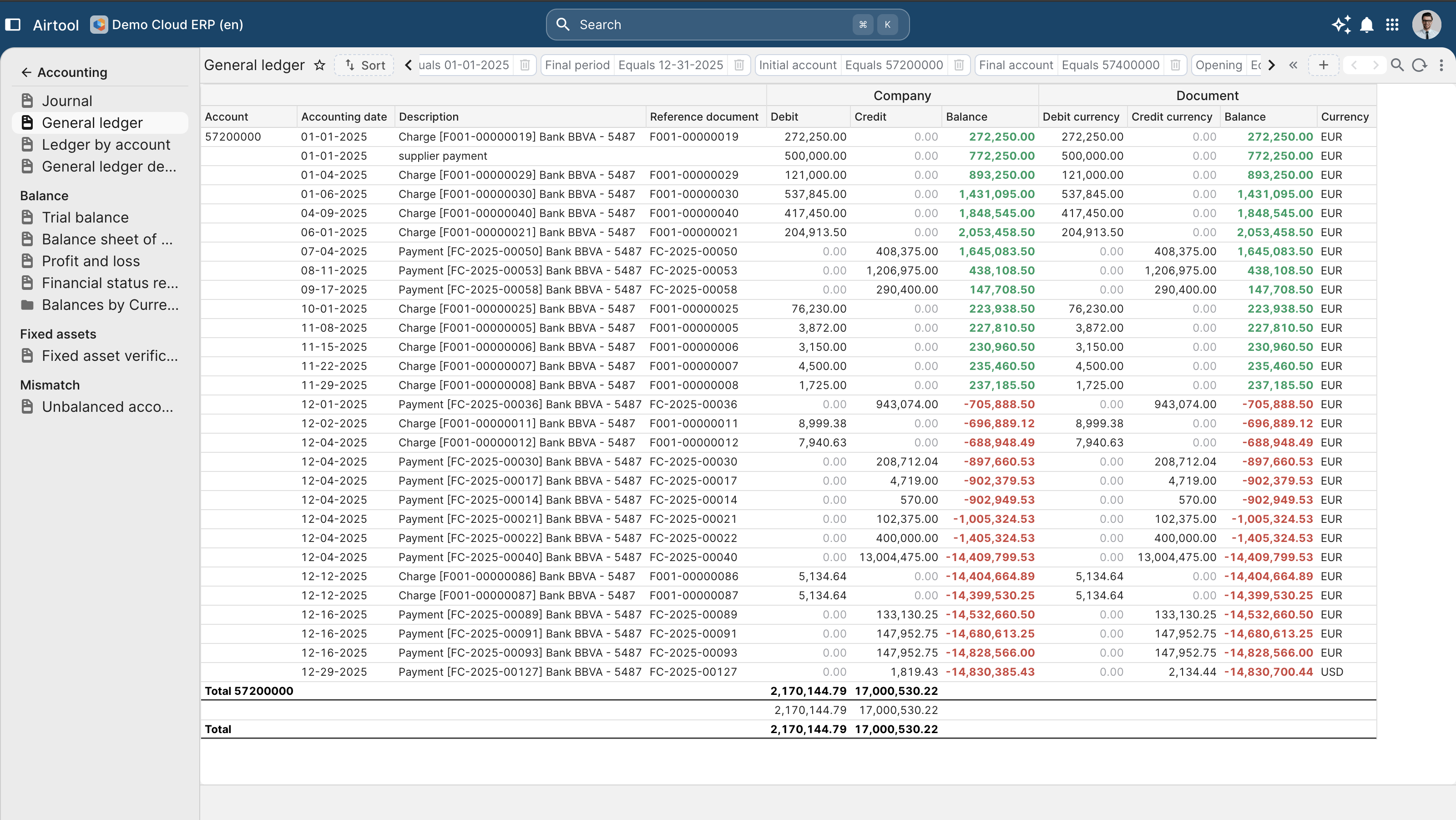Star the General ledger as favorite

tap(320, 65)
